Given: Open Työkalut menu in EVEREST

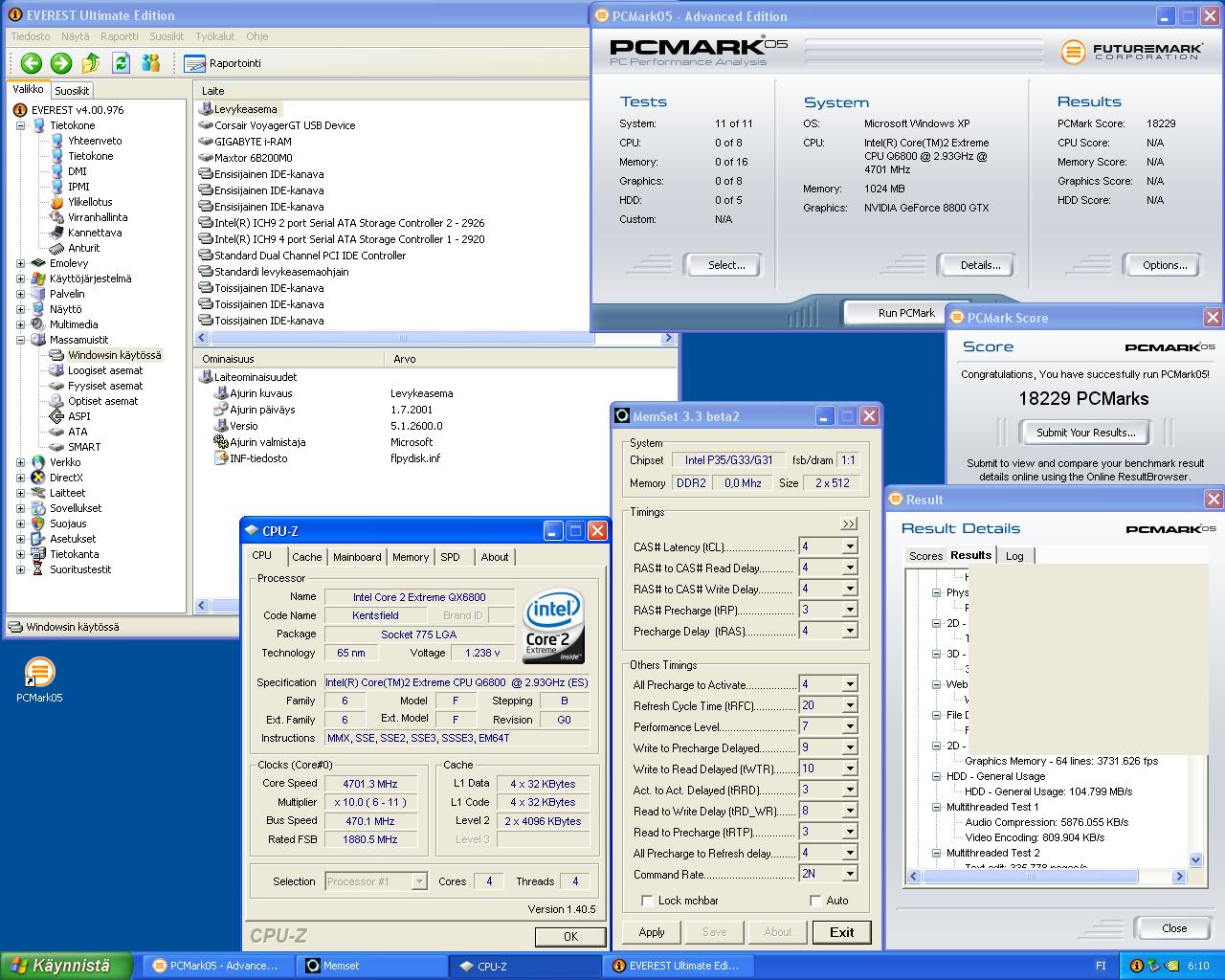Looking at the screenshot, I should tap(214, 36).
